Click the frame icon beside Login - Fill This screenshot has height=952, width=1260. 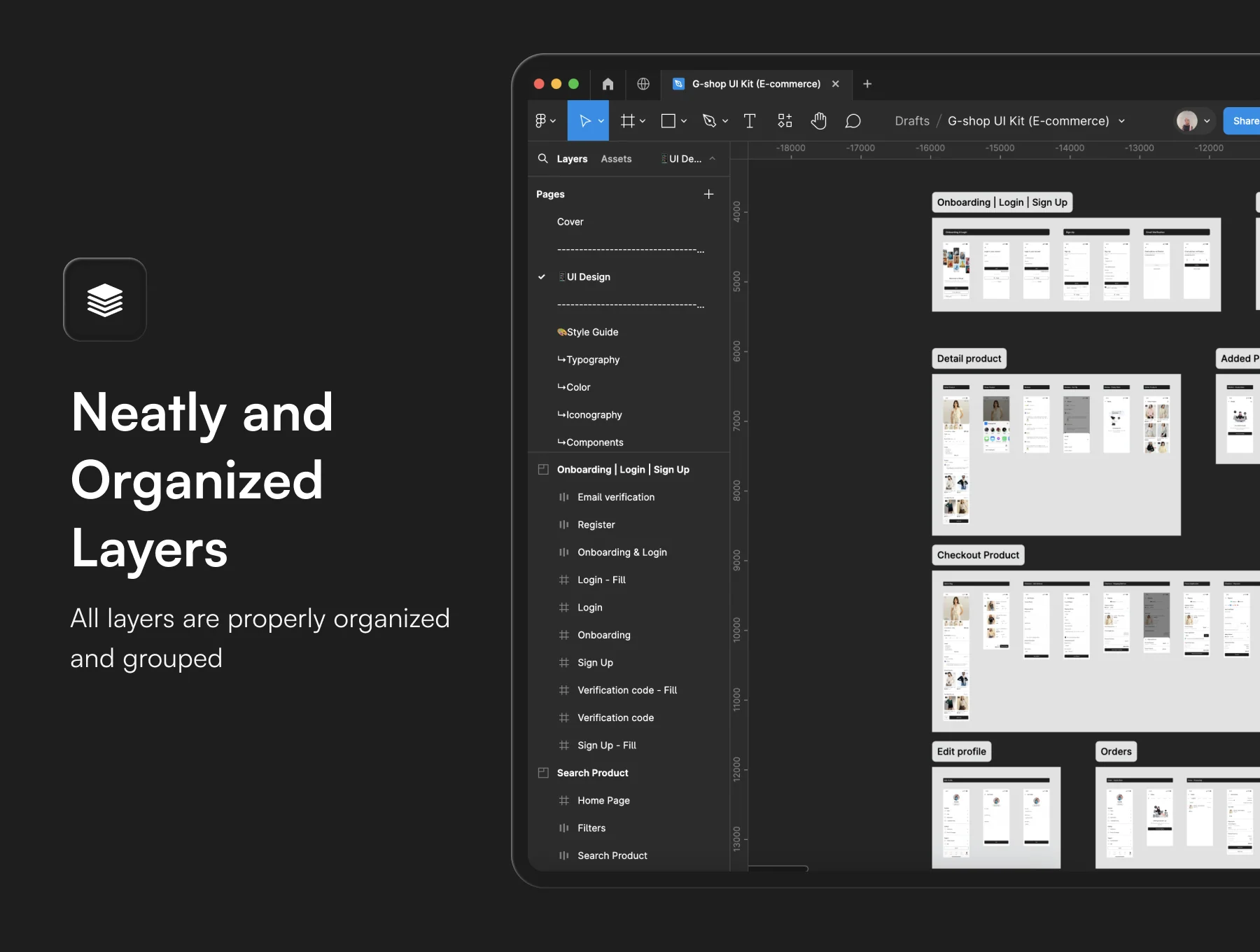[564, 580]
